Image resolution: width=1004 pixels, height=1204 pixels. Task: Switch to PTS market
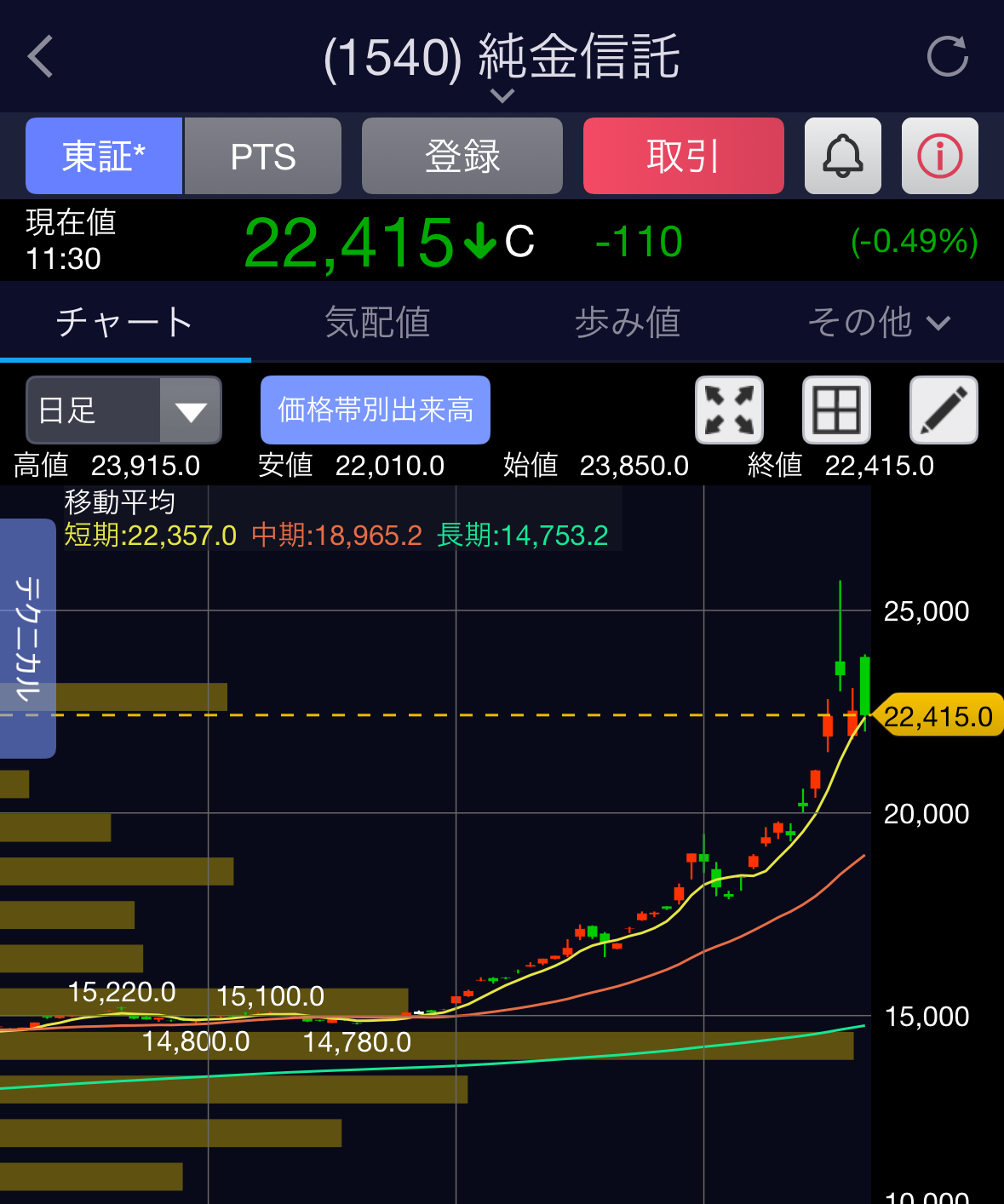[263, 156]
